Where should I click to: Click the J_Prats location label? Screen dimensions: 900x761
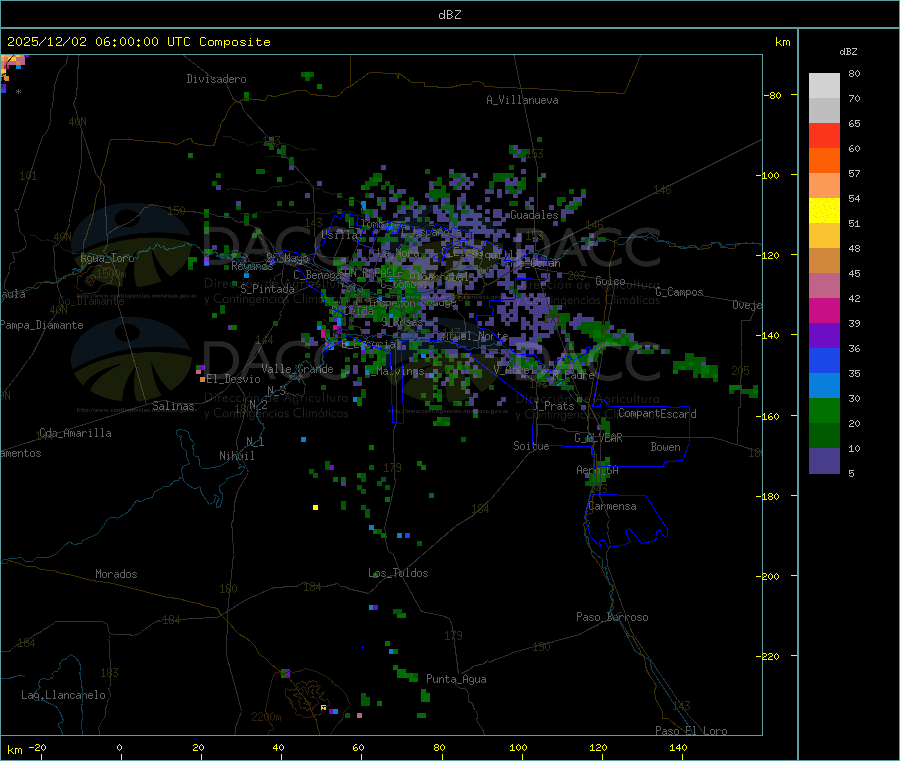click(x=553, y=406)
